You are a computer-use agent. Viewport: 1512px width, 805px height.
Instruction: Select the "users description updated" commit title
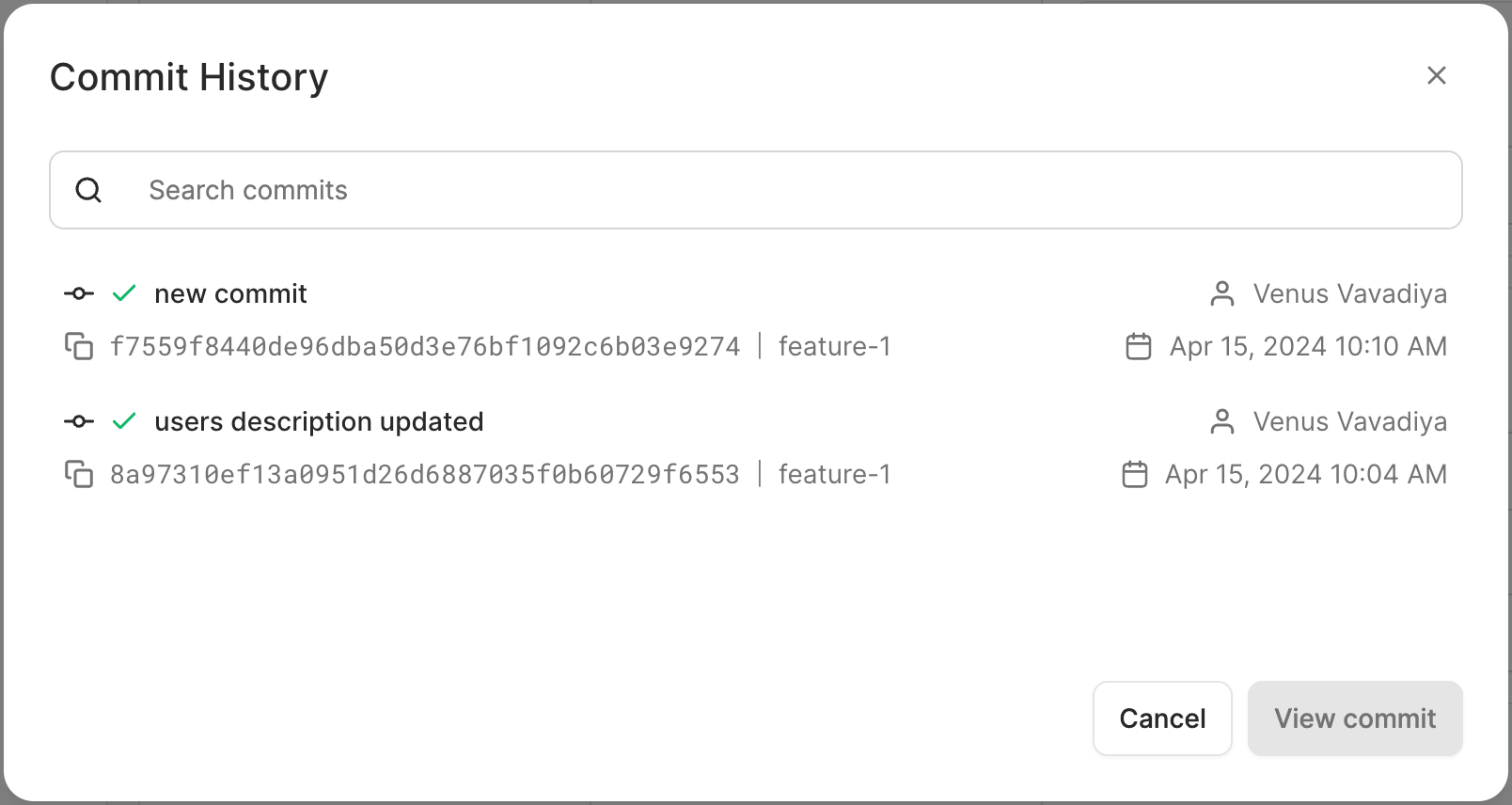(319, 422)
